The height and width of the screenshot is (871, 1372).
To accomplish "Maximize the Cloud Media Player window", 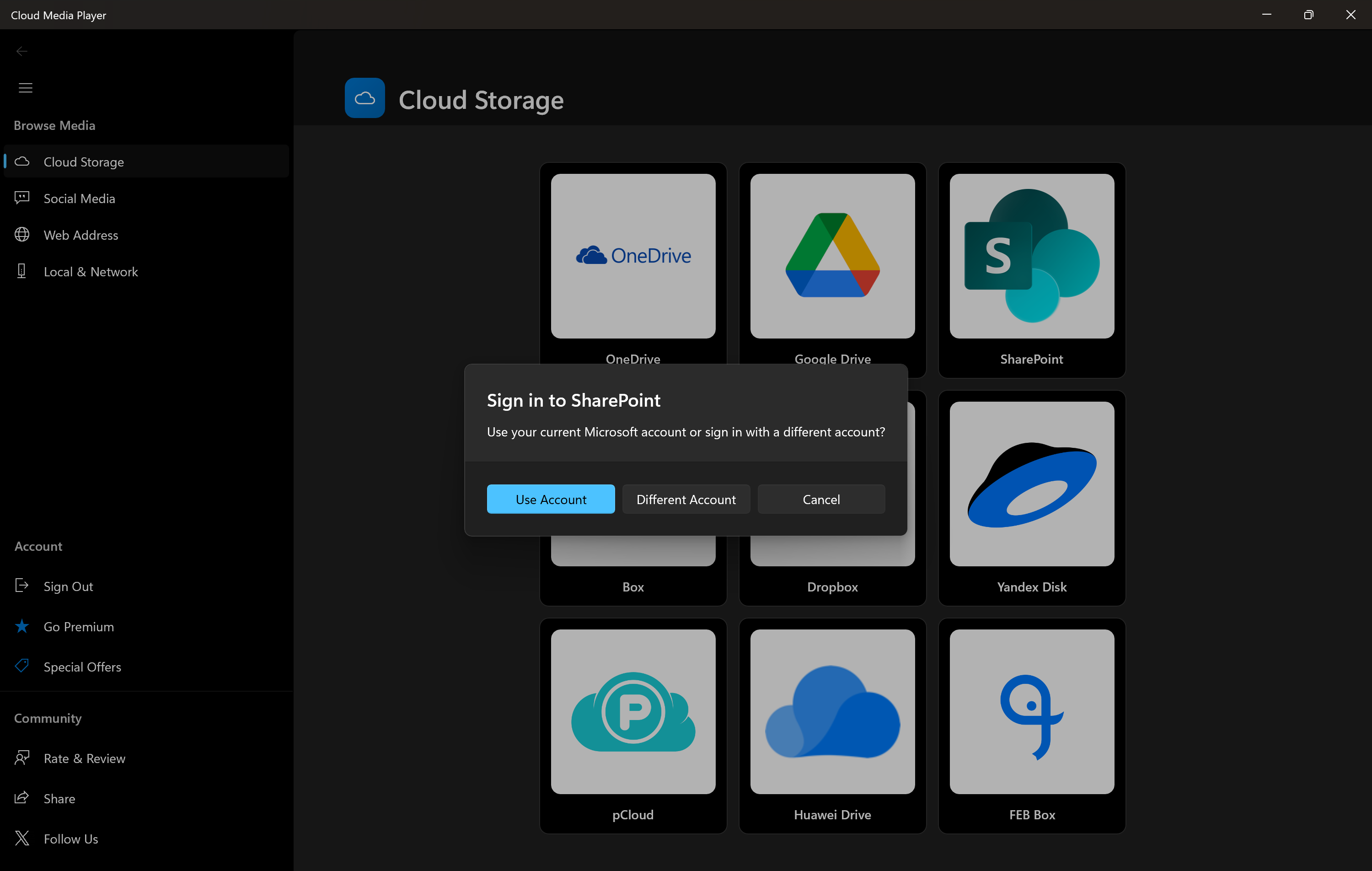I will [x=1309, y=15].
